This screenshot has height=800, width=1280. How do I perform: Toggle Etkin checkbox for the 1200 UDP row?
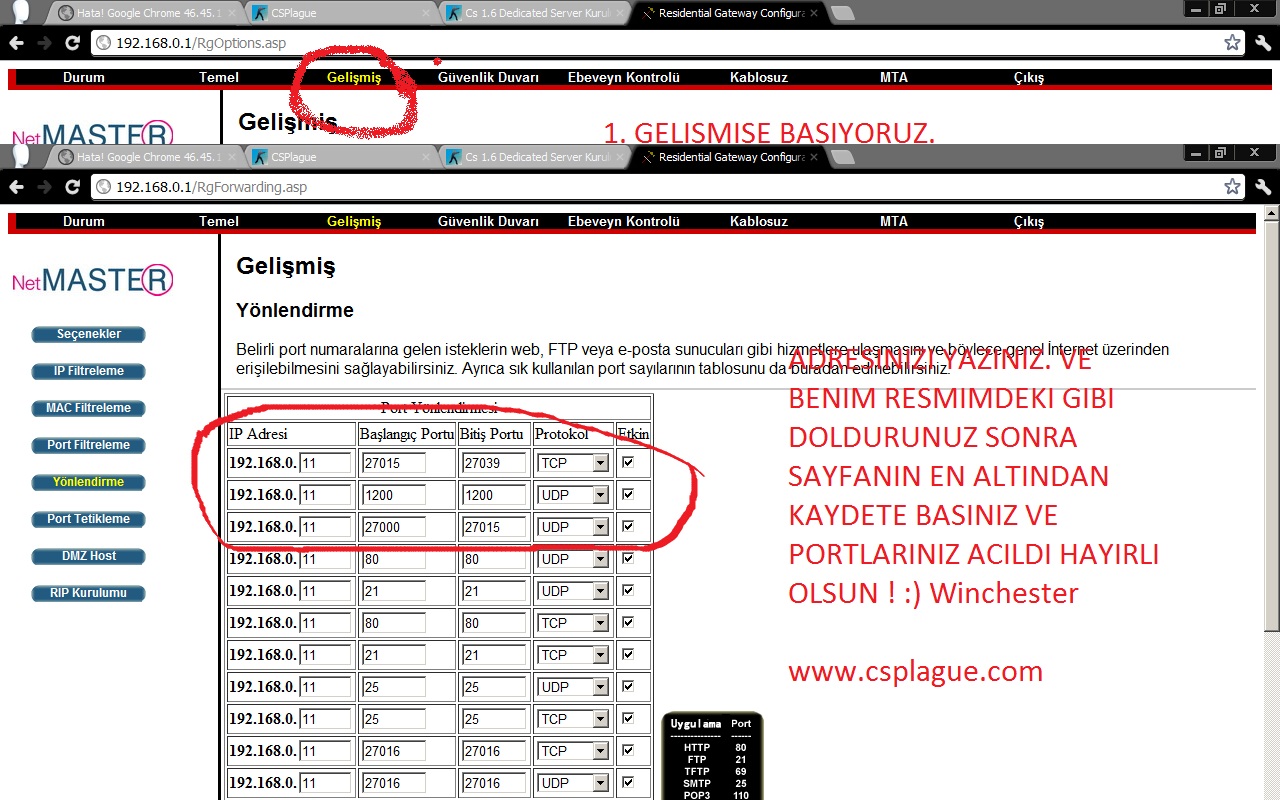pyautogui.click(x=628, y=494)
